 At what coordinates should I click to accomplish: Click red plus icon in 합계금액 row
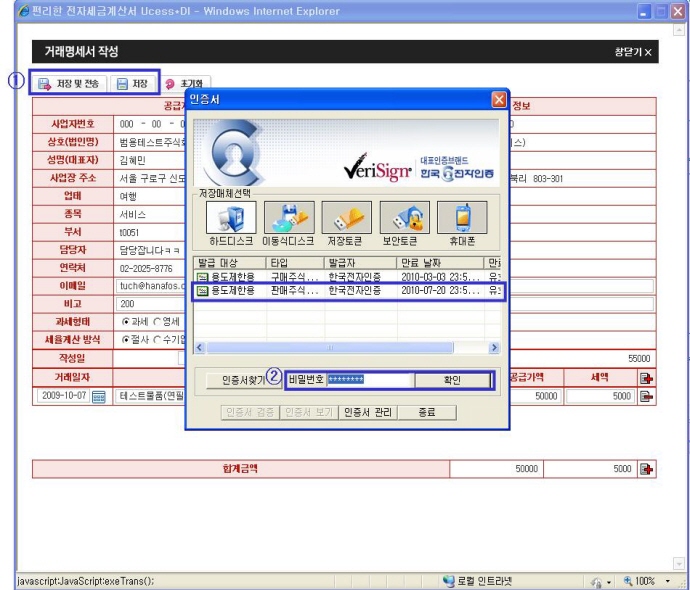click(647, 468)
